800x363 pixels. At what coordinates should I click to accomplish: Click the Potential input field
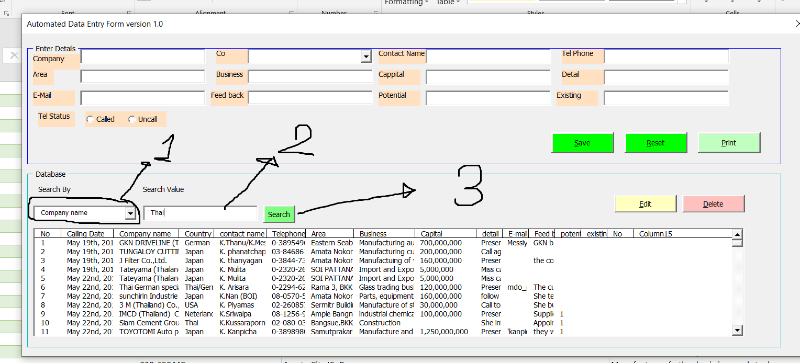488,98
